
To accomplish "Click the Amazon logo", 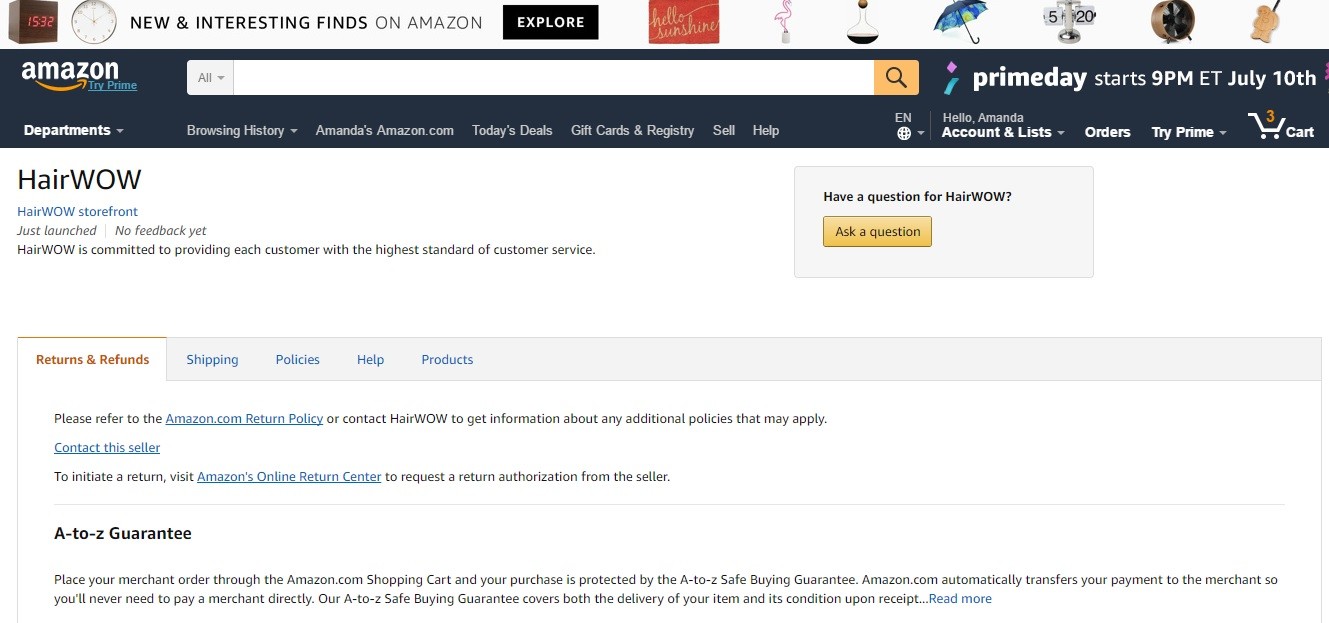I will coord(70,74).
